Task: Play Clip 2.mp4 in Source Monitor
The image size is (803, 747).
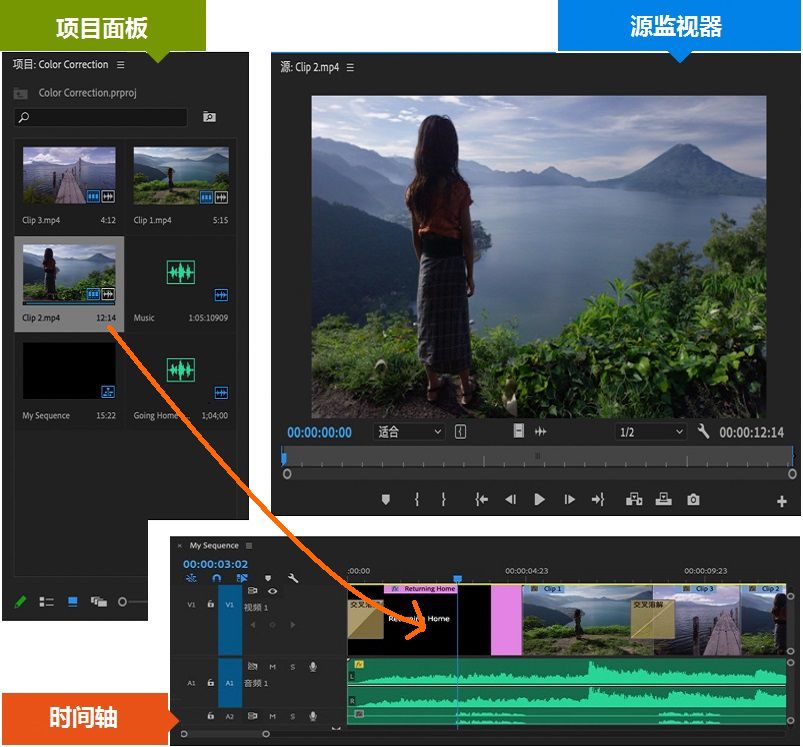Action: tap(539, 499)
